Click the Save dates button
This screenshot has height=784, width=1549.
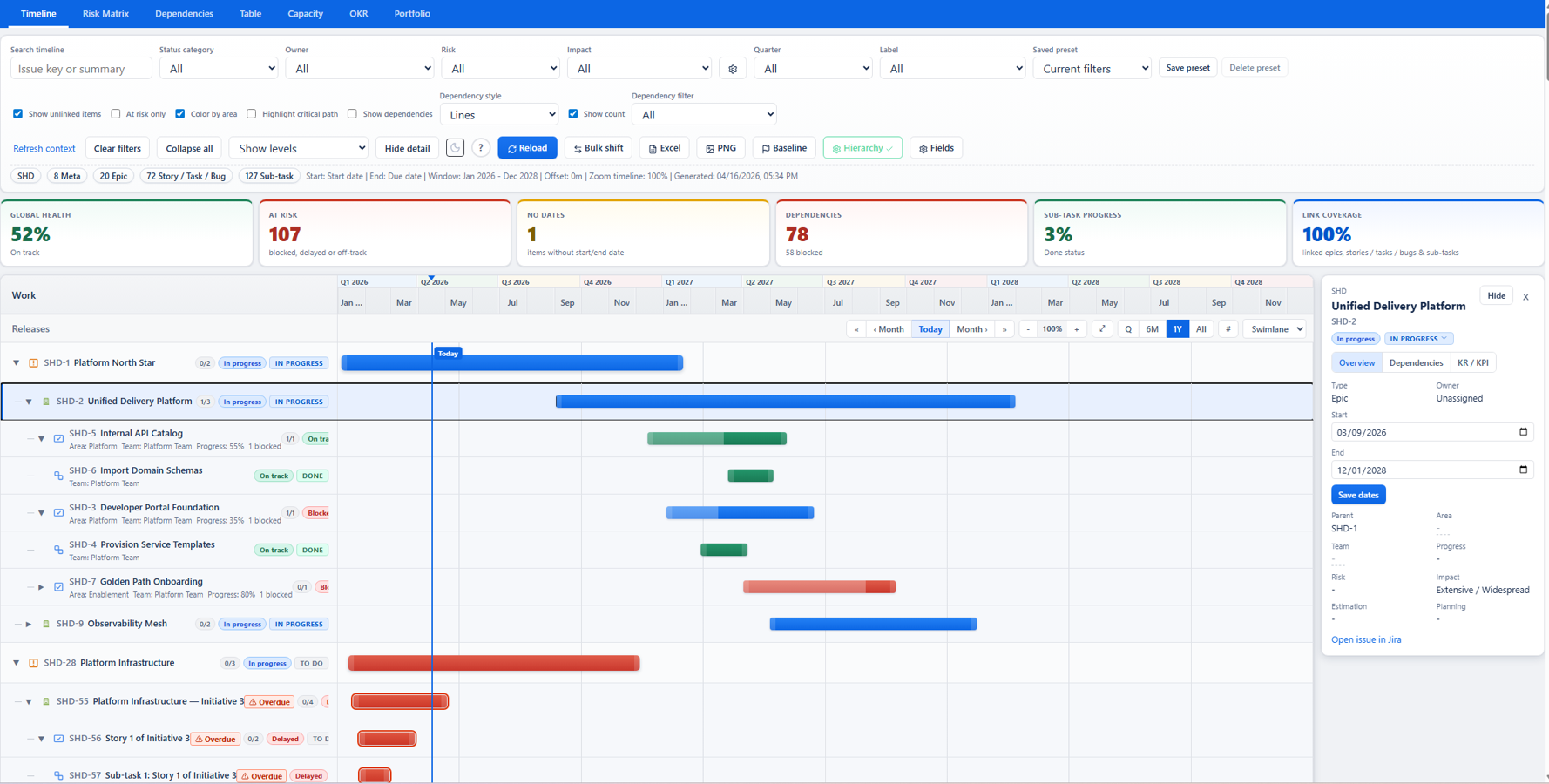click(x=1357, y=495)
